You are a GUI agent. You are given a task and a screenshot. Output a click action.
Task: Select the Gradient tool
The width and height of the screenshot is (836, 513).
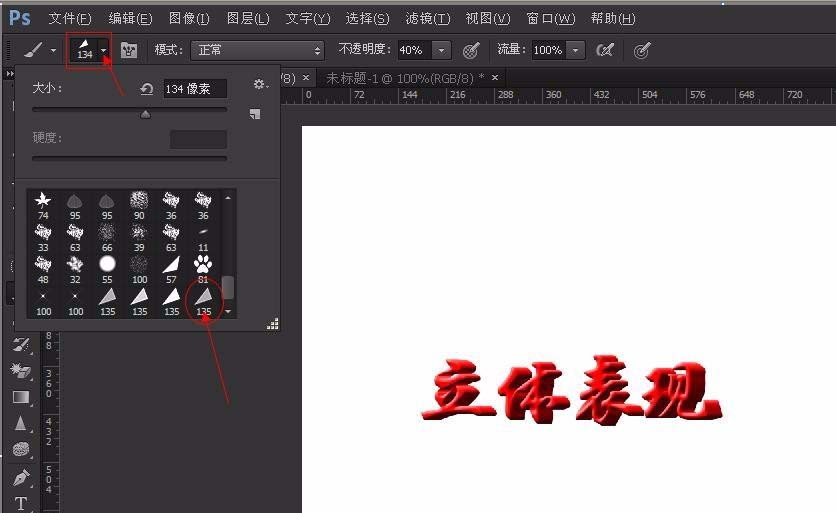21,397
